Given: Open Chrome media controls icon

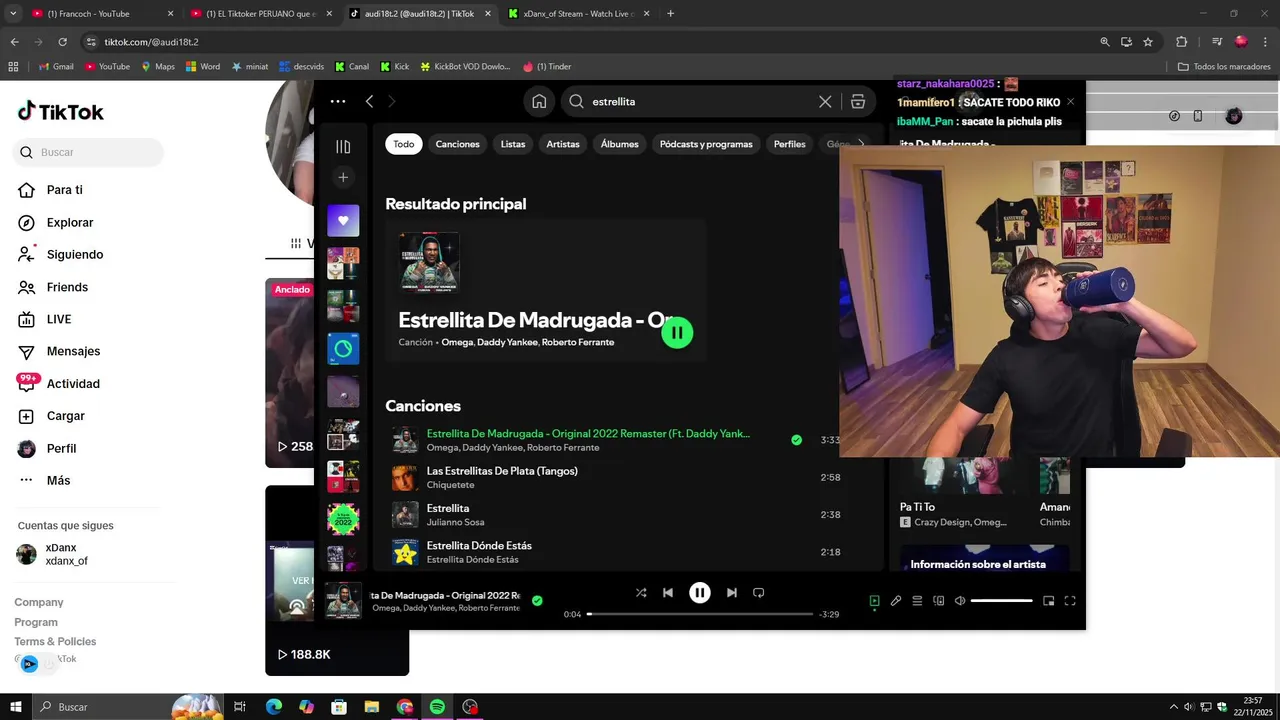Looking at the screenshot, I should (x=1217, y=42).
